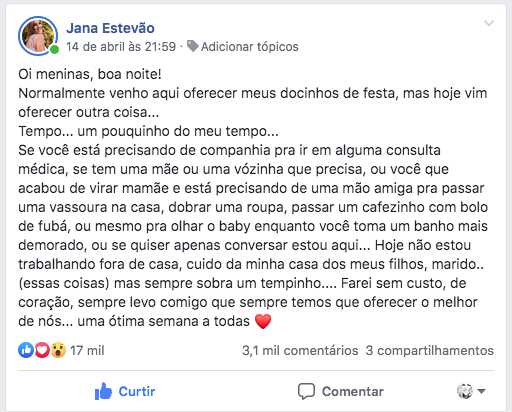Click the green online status dot

click(x=55, y=50)
